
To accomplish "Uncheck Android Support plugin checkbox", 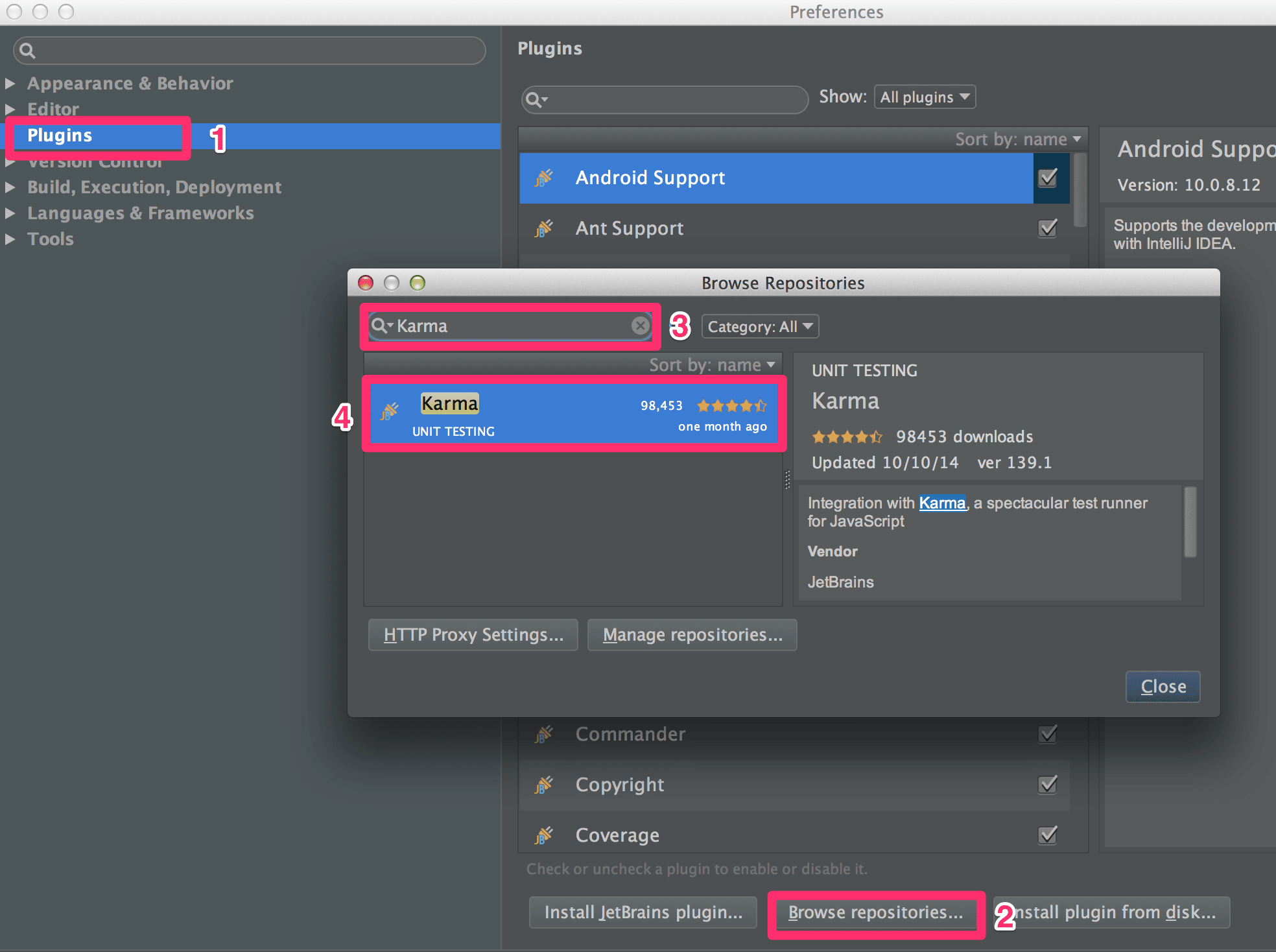I will click(x=1048, y=178).
